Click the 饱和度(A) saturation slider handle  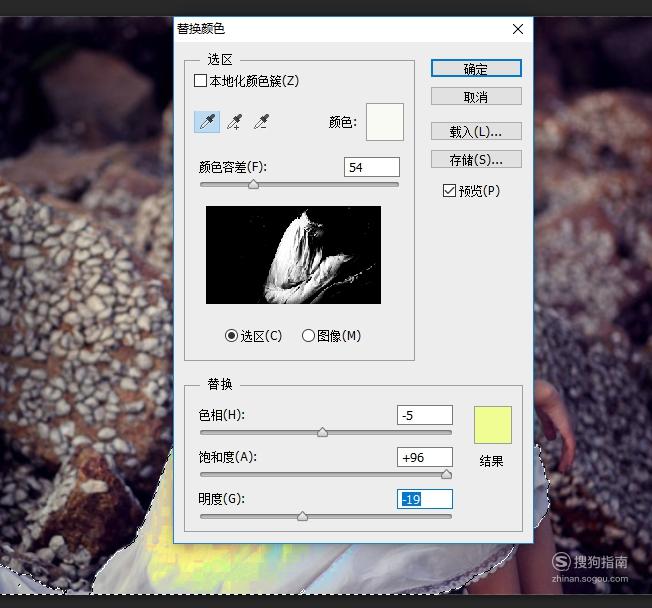click(x=446, y=474)
